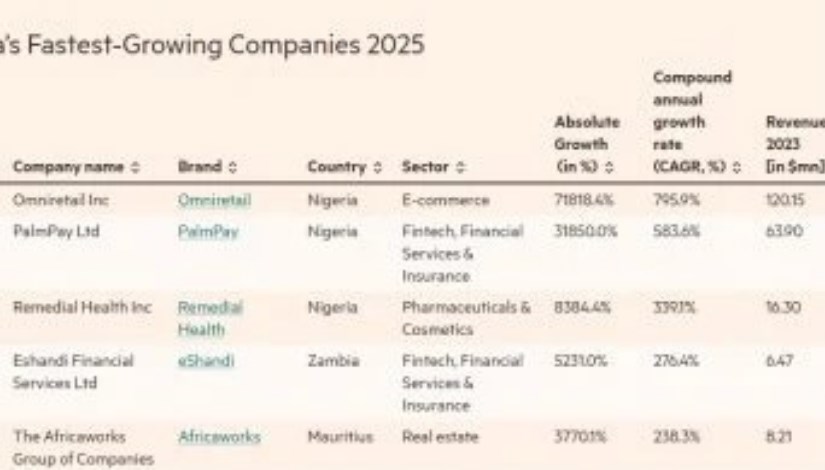Open the eShandi brand link
The height and width of the screenshot is (470, 825).
tap(206, 361)
